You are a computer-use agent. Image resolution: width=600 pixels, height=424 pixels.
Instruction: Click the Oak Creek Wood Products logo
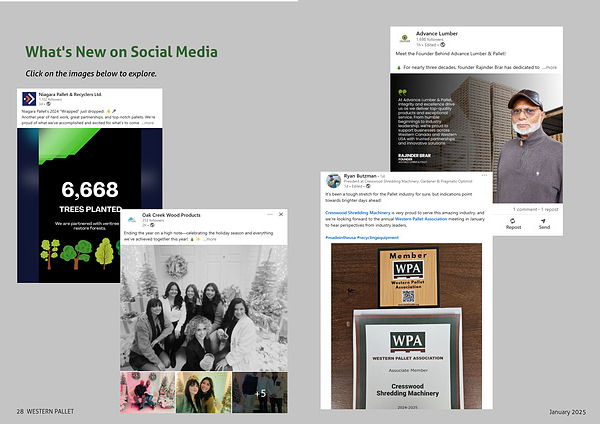coord(132,217)
